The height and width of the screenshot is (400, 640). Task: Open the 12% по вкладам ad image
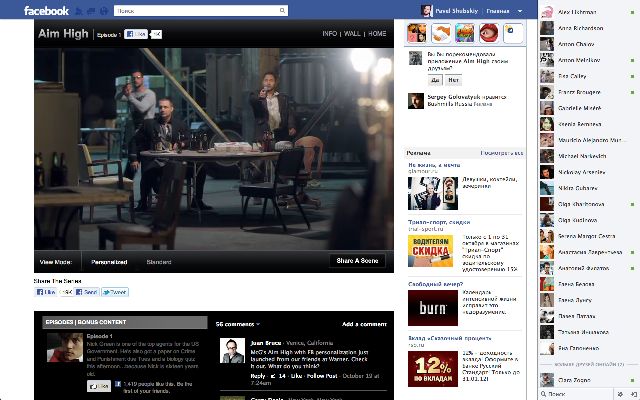pyautogui.click(x=433, y=369)
